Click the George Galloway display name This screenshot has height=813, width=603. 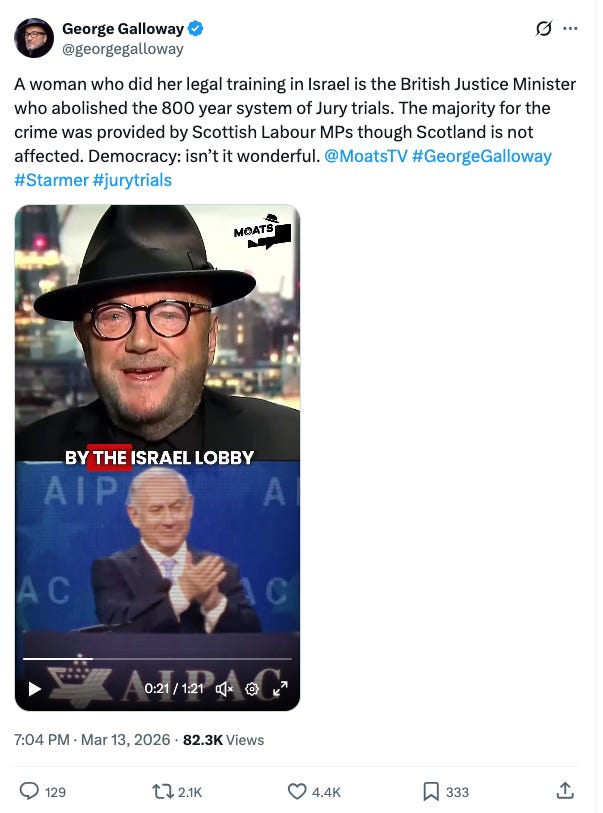(x=123, y=29)
